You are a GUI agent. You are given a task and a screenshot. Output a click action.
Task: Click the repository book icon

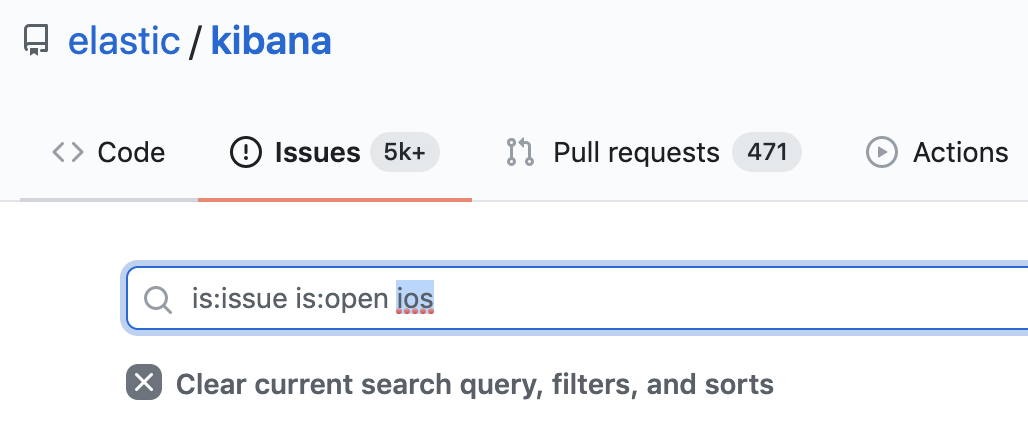point(36,42)
